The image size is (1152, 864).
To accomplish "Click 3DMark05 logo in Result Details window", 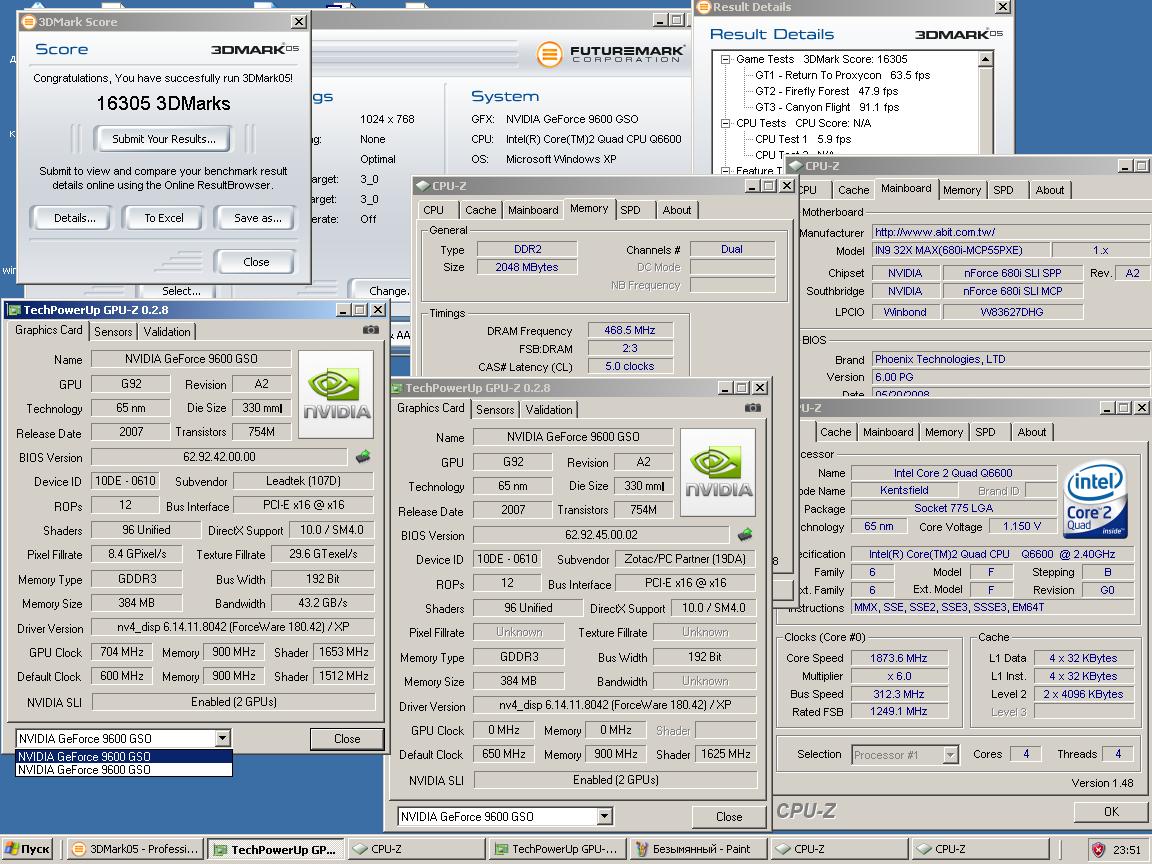I will click(x=959, y=34).
